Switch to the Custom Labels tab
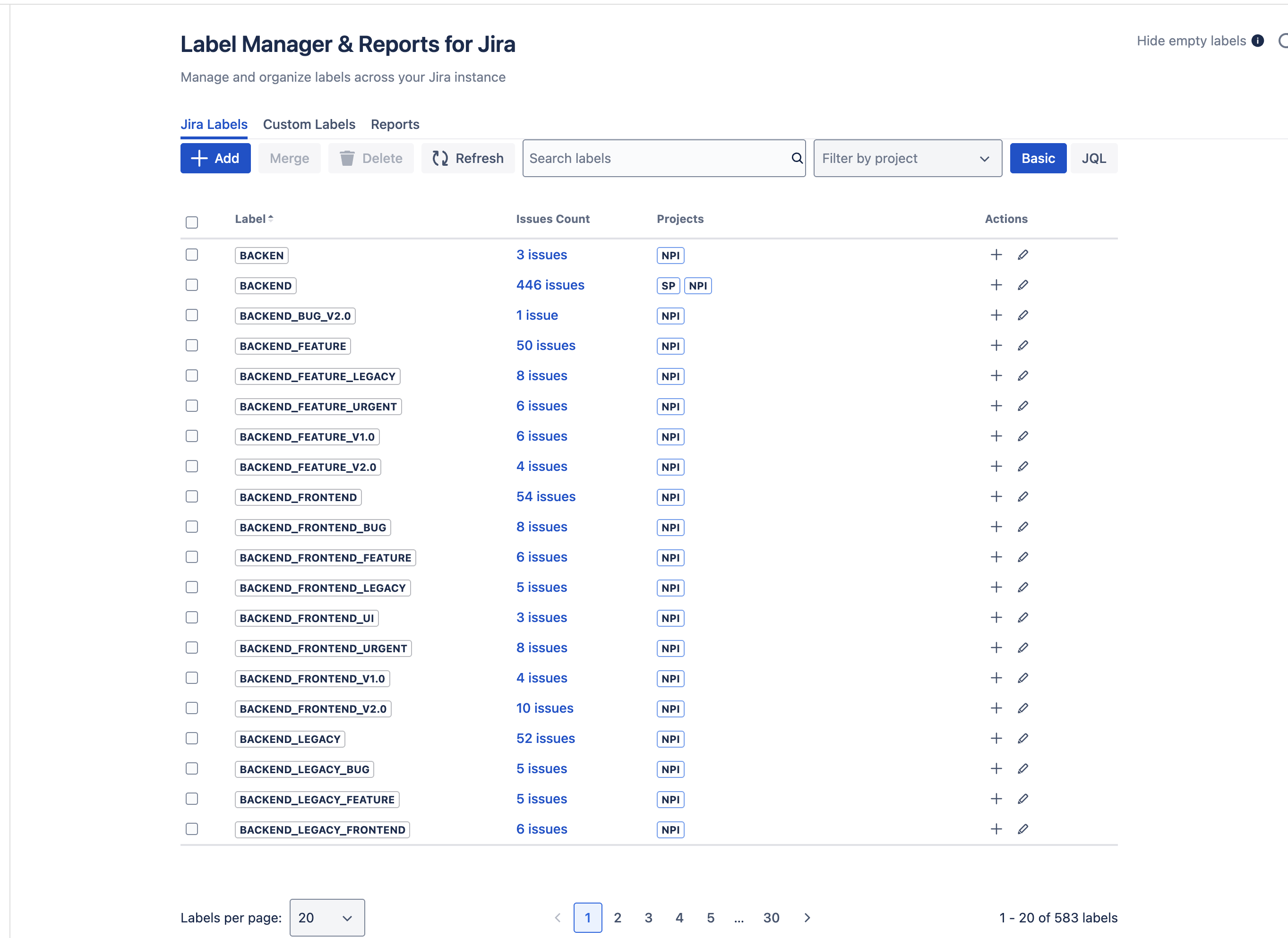 click(309, 124)
